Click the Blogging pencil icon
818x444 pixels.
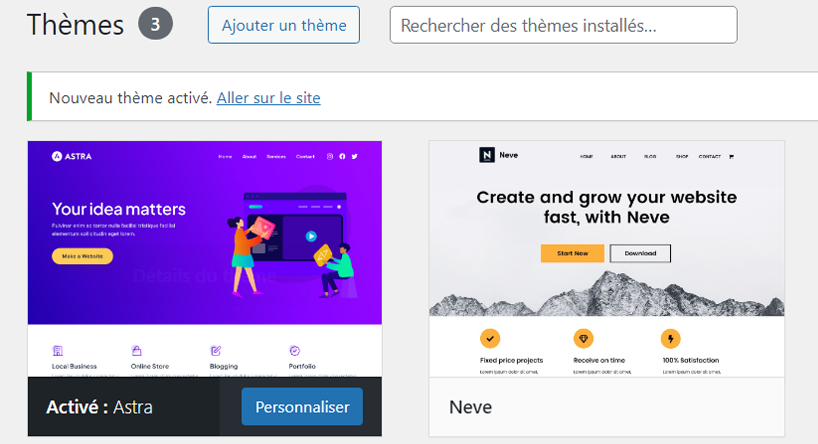(215, 351)
